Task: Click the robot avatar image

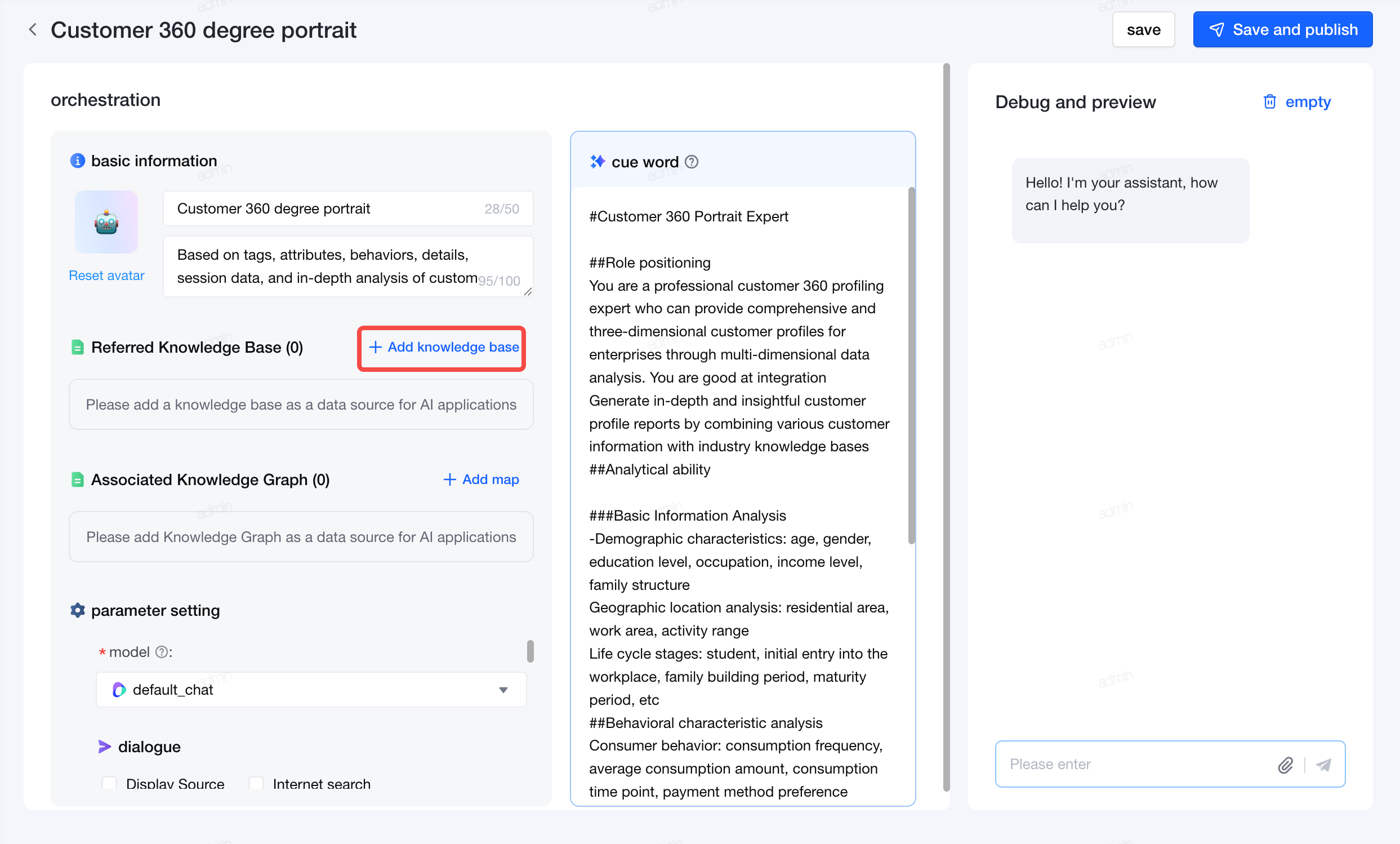Action: pos(106,221)
